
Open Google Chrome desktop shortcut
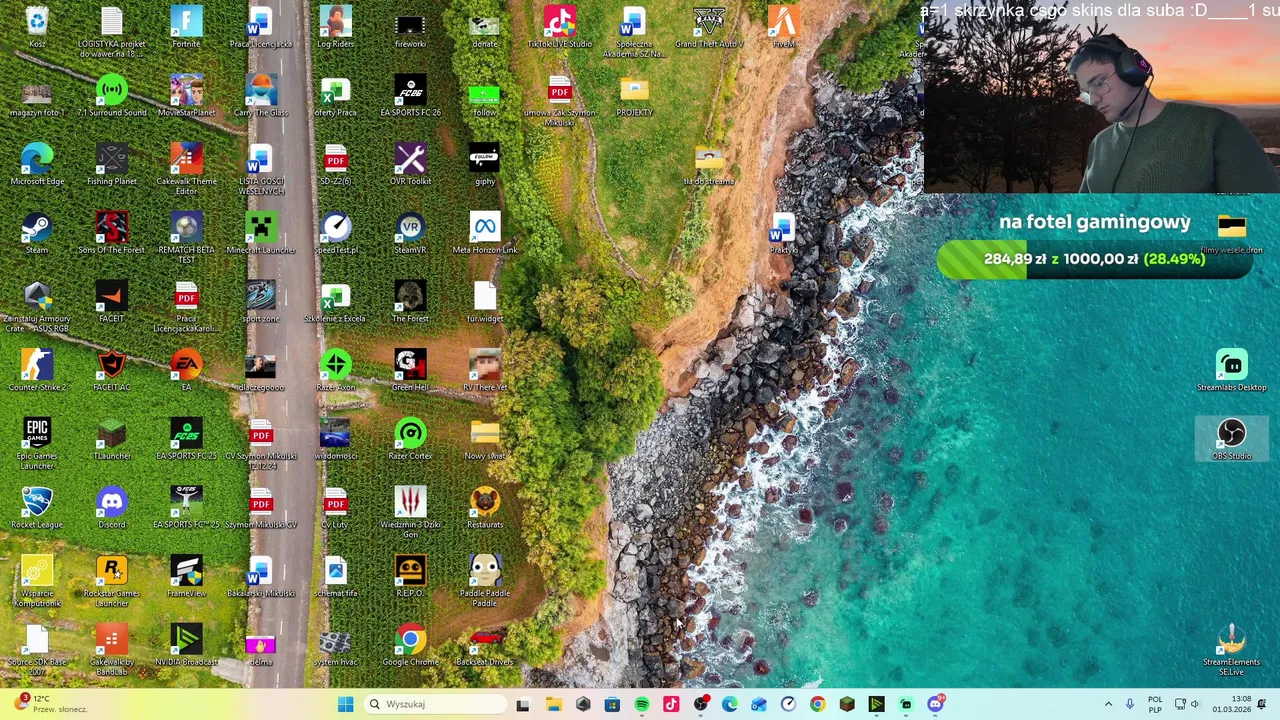[x=410, y=646]
